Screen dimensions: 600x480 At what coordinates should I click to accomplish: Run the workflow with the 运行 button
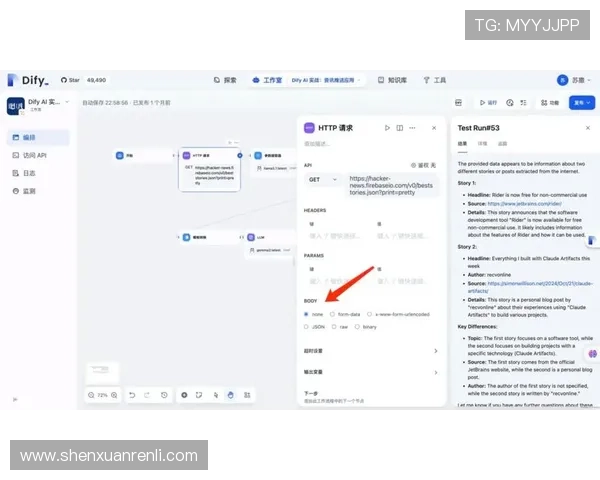click(x=488, y=103)
